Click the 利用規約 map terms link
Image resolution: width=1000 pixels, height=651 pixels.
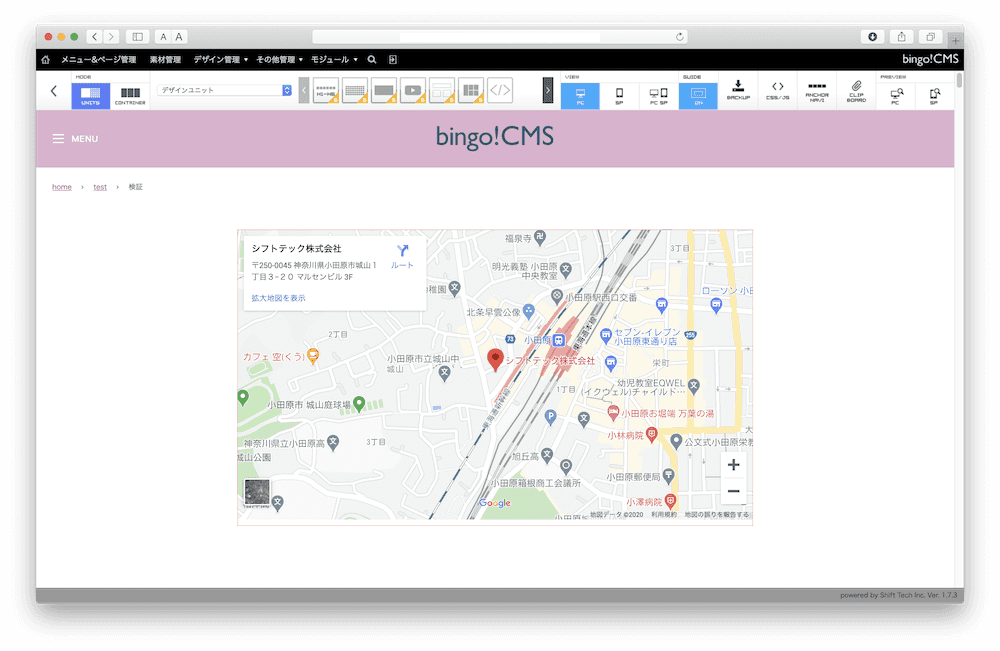click(664, 515)
